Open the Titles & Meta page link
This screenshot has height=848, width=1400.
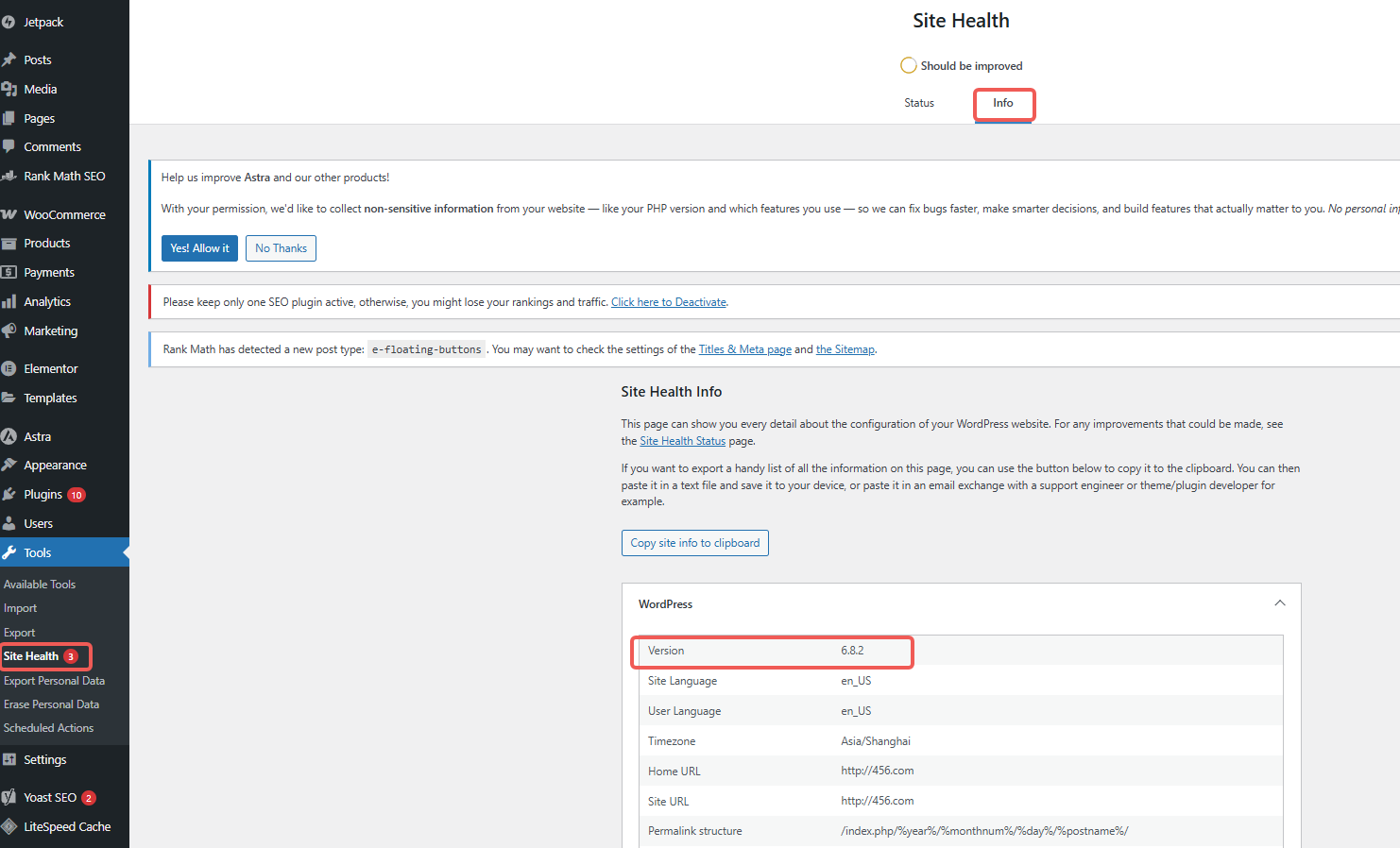744,349
